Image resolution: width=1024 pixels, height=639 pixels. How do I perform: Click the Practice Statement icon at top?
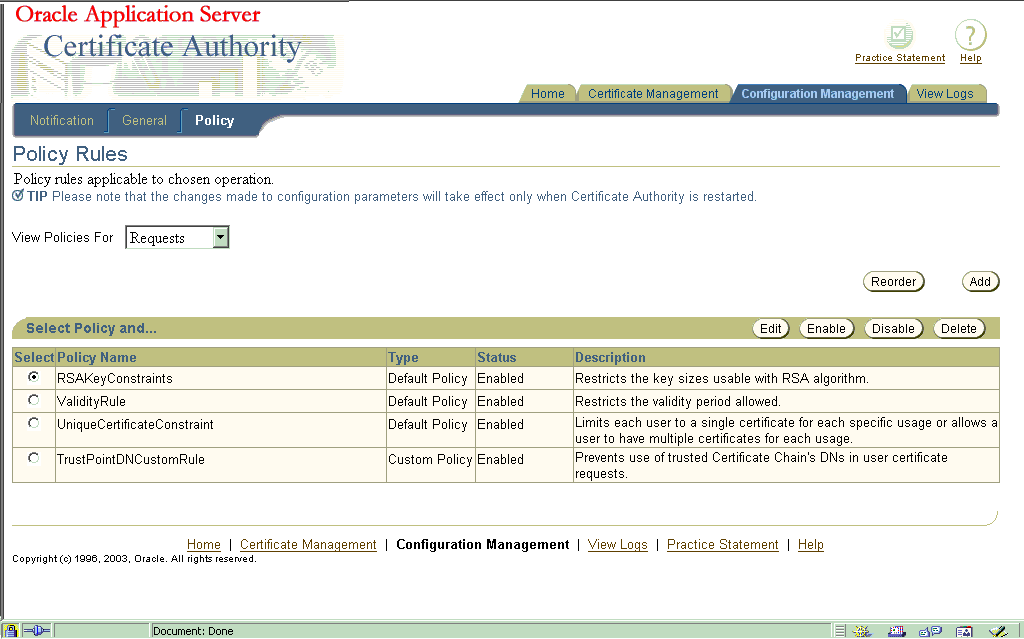(x=899, y=35)
